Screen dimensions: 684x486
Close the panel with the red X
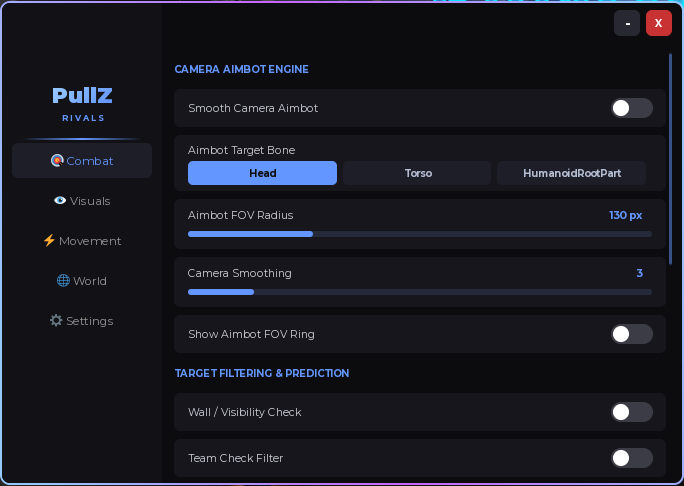point(659,23)
